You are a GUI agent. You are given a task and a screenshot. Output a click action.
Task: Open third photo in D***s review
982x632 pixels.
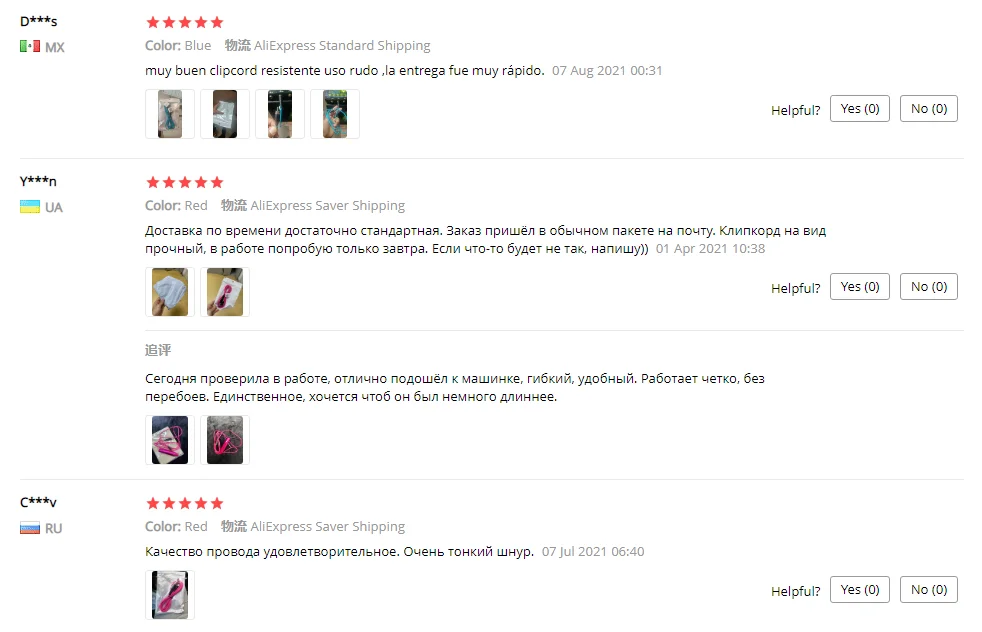pos(280,114)
